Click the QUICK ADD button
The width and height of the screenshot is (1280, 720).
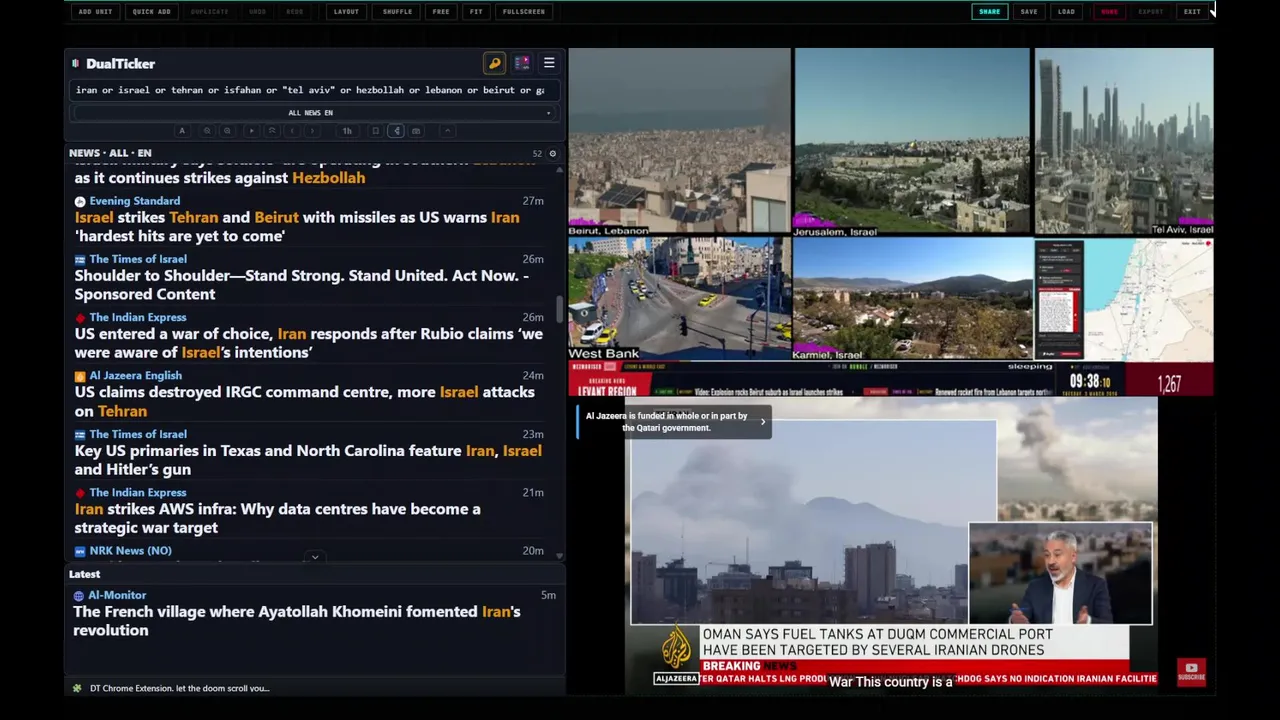click(151, 12)
